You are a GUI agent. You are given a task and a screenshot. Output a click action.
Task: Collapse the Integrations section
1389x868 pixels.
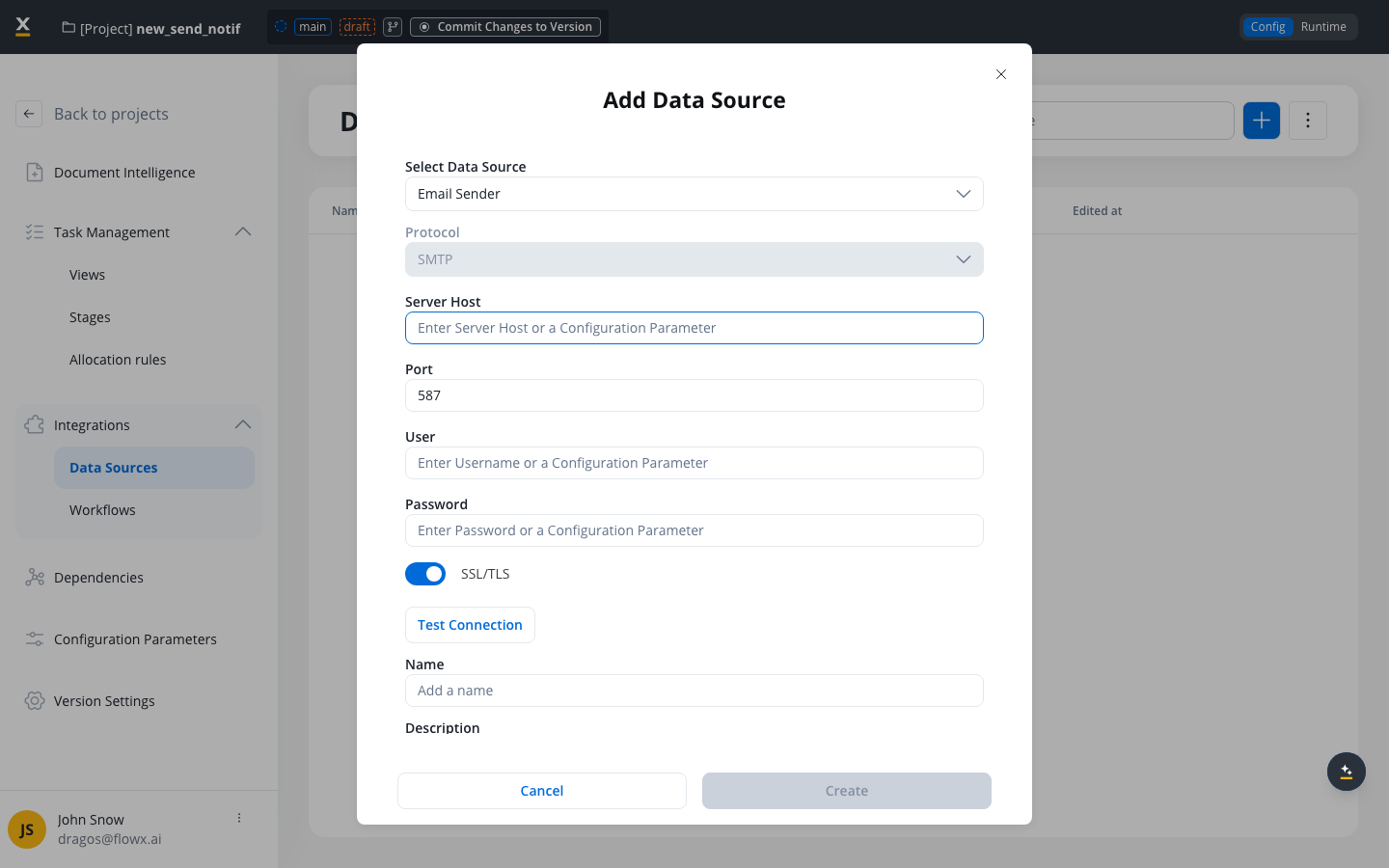click(x=243, y=425)
